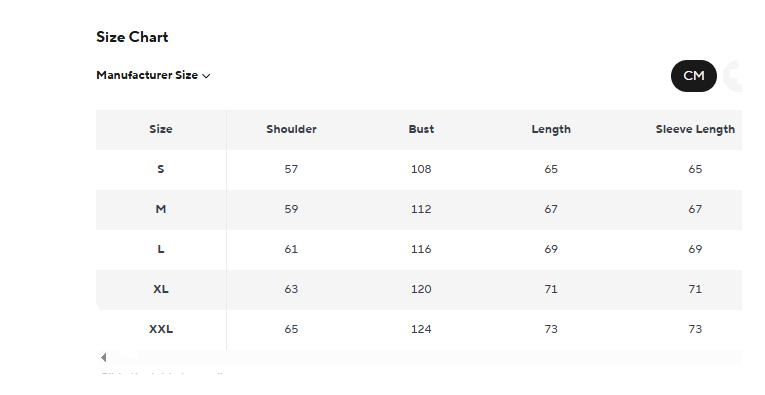
Task: Click the Size Chart heading
Action: 132,37
